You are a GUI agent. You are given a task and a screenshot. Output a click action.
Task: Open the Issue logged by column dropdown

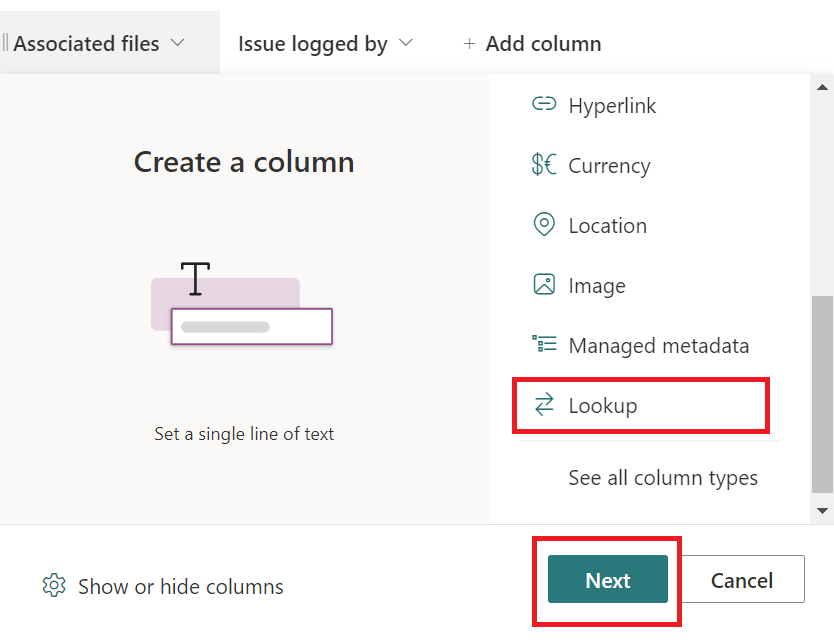(405, 44)
